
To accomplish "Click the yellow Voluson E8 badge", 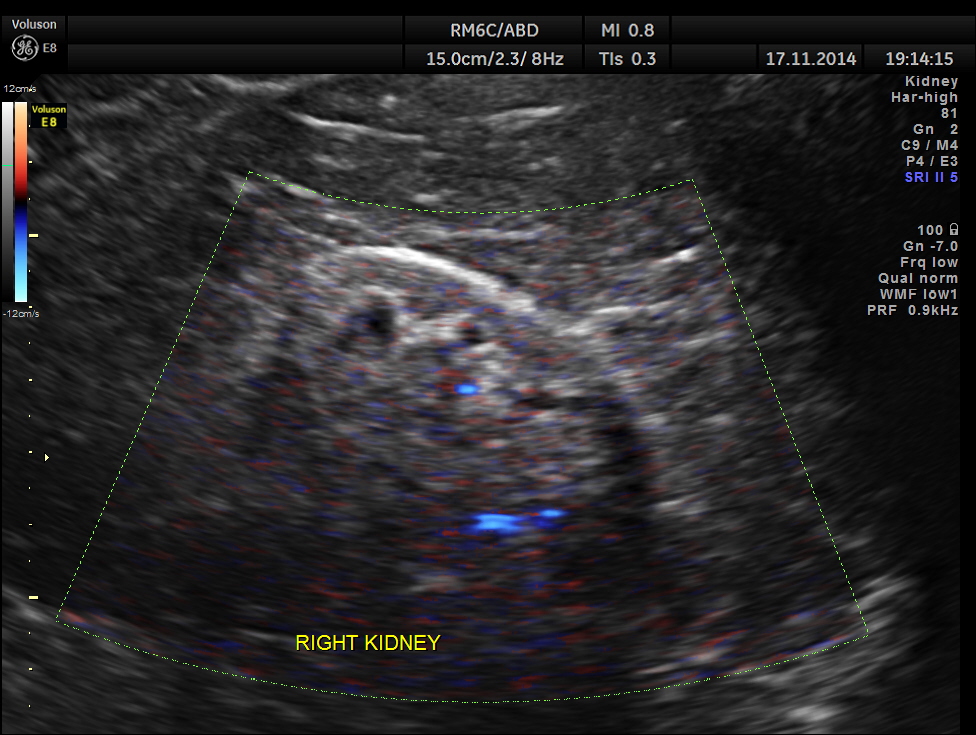I will pos(46,114).
